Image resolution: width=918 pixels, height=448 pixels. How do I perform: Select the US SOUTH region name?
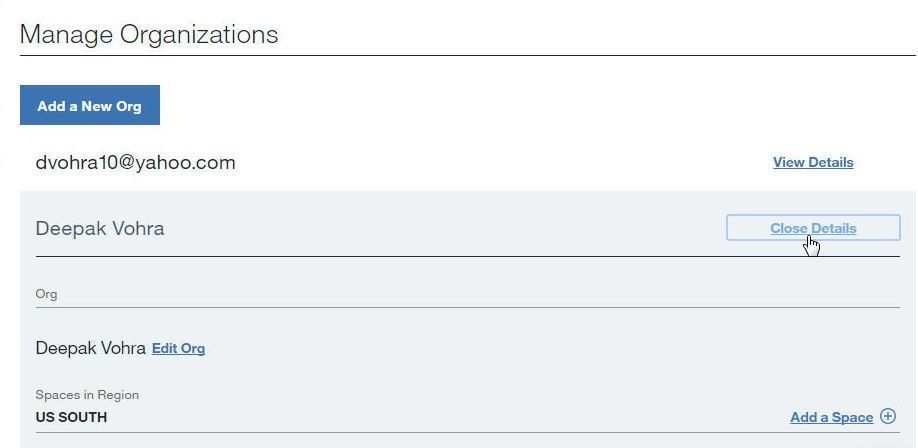(71, 418)
